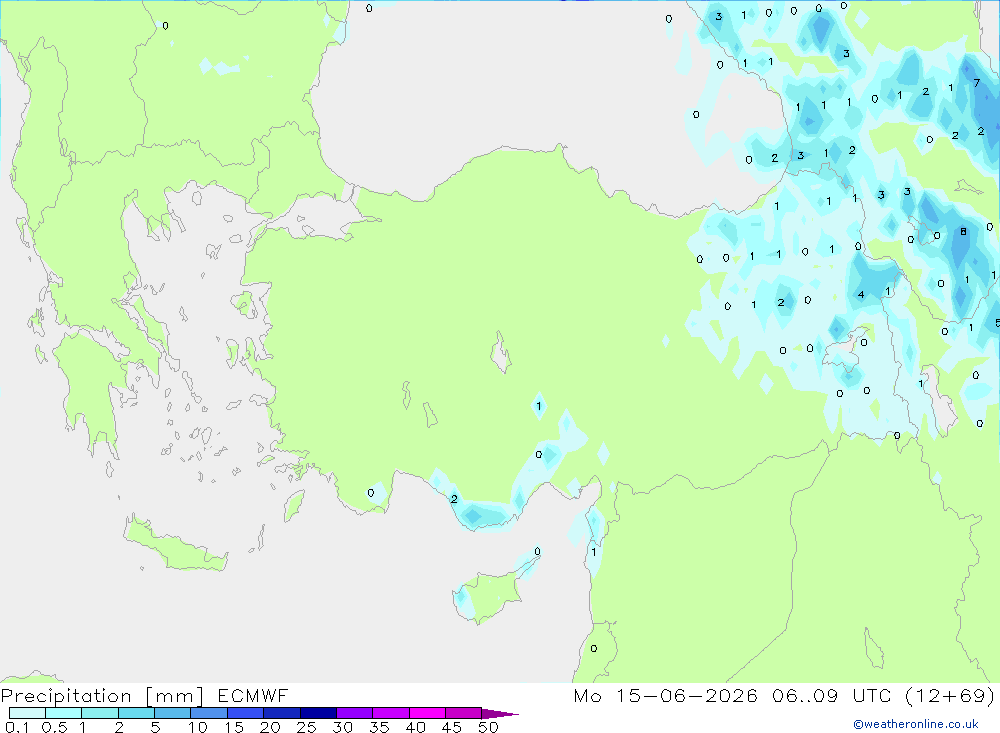This screenshot has height=733, width=1000.
Task: Select the 0.1–0.5 mm legend color swatch
Action: [x=27, y=713]
